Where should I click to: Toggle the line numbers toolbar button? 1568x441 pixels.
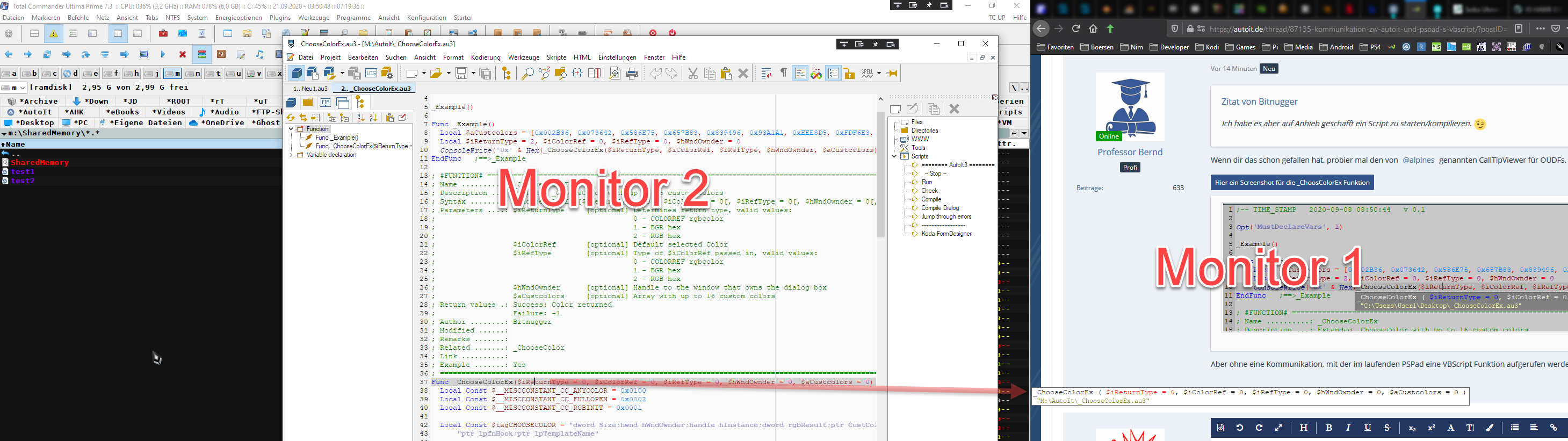point(833,74)
